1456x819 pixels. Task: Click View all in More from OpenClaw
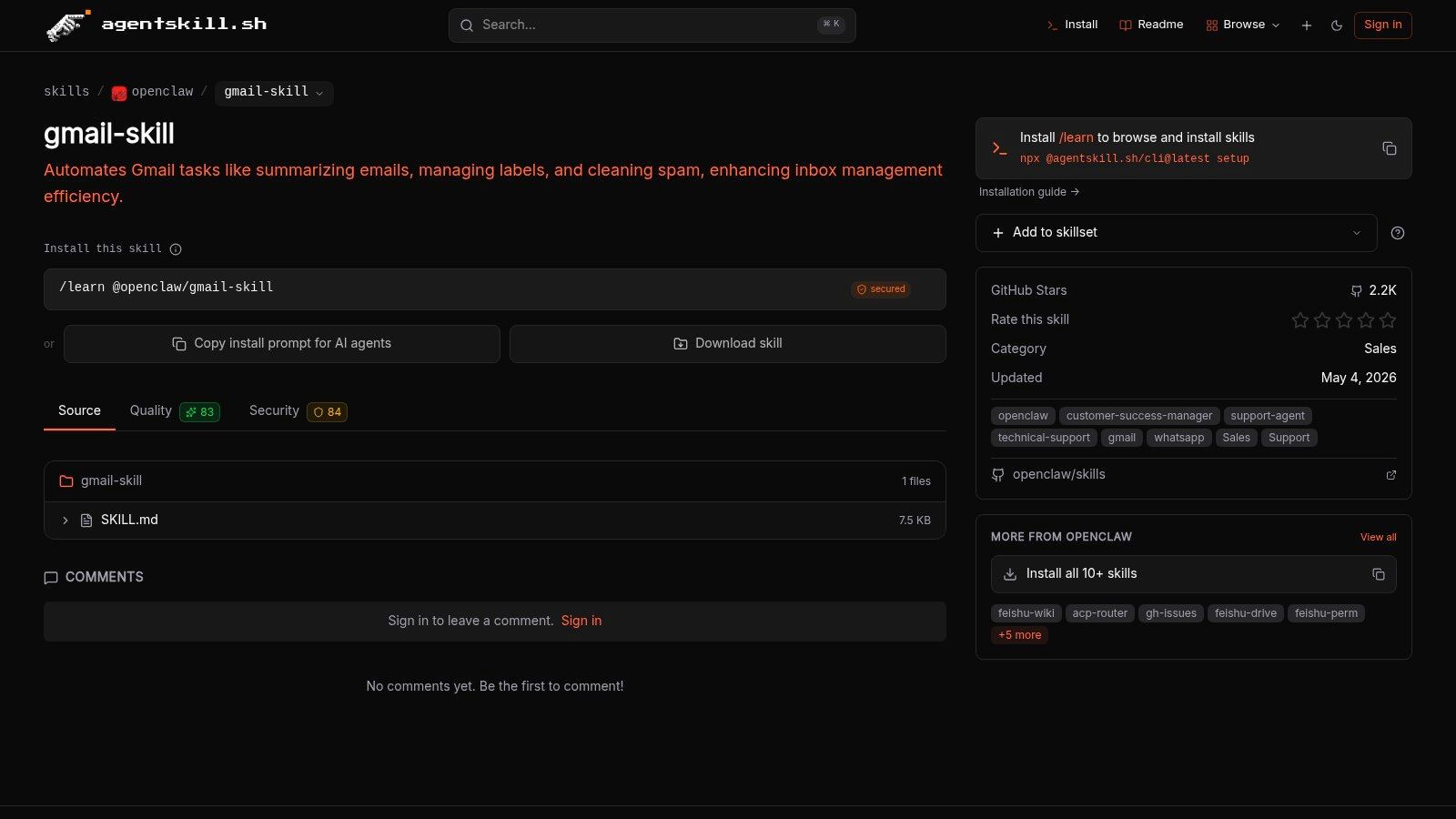(1379, 538)
